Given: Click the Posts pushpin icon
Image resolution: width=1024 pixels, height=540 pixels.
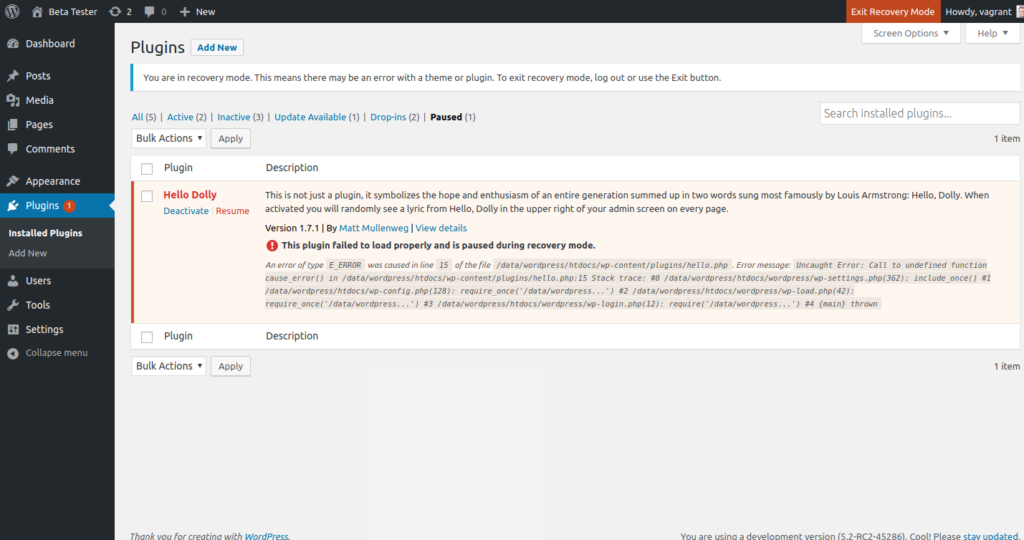Looking at the screenshot, I should click(x=13, y=76).
